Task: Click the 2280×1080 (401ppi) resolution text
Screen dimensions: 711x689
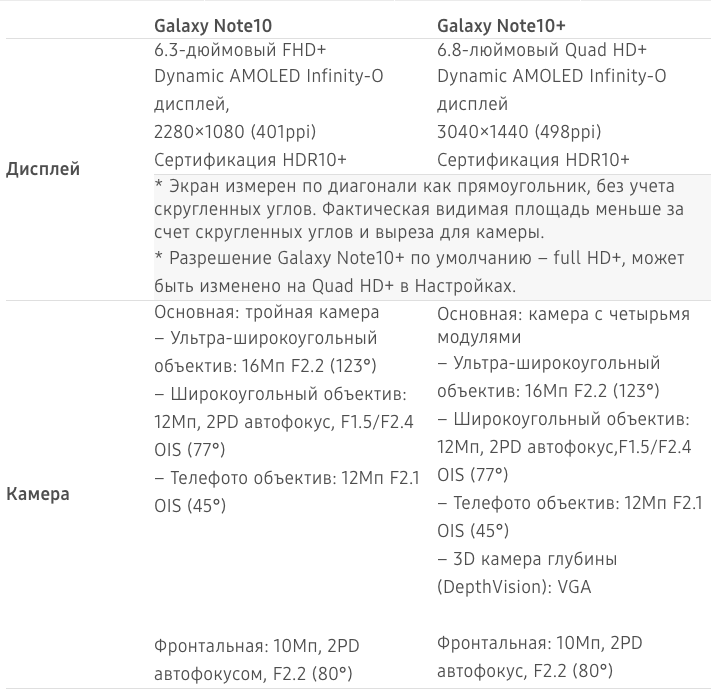Action: pyautogui.click(x=235, y=132)
